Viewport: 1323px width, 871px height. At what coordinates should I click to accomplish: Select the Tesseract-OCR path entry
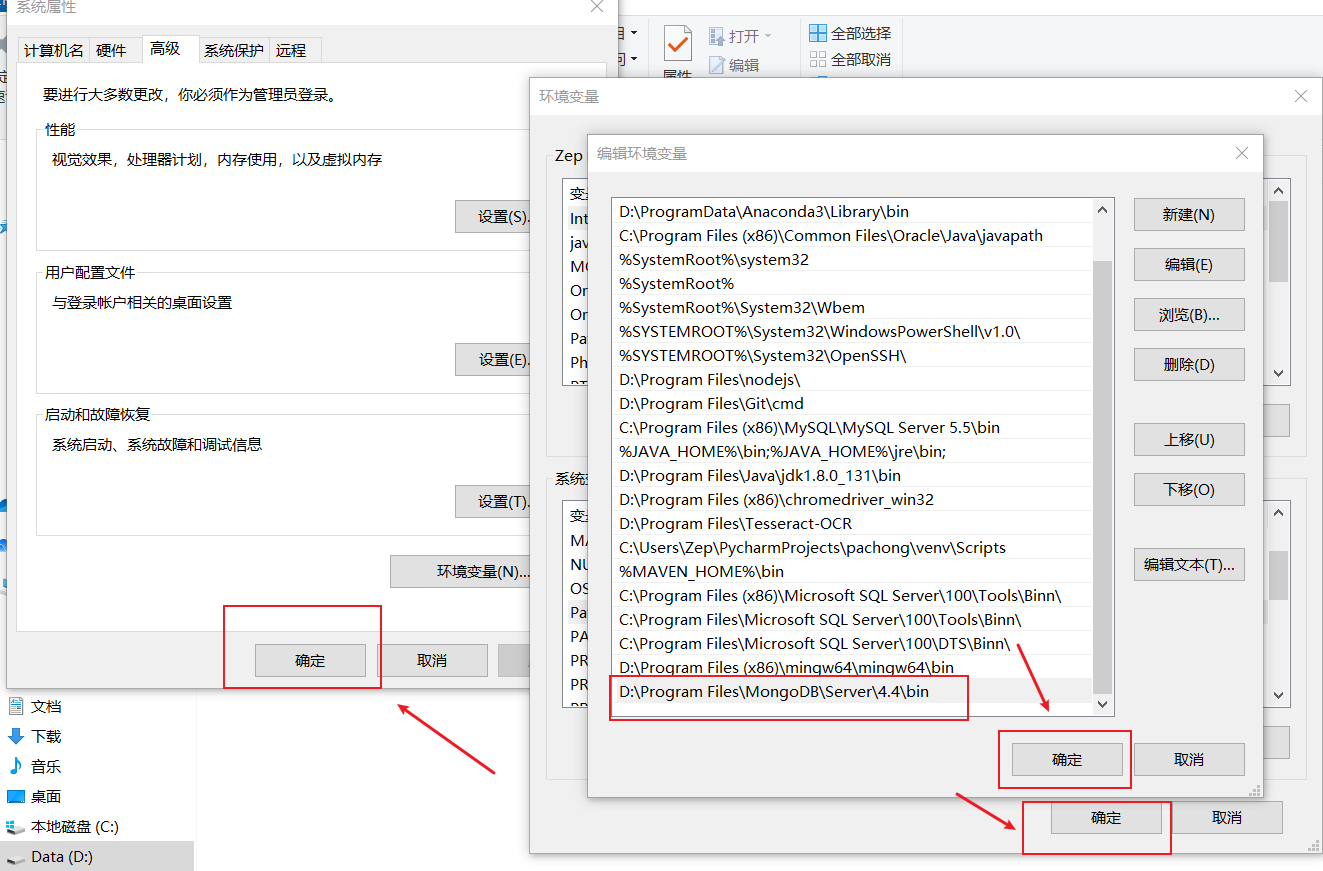[x=852, y=523]
